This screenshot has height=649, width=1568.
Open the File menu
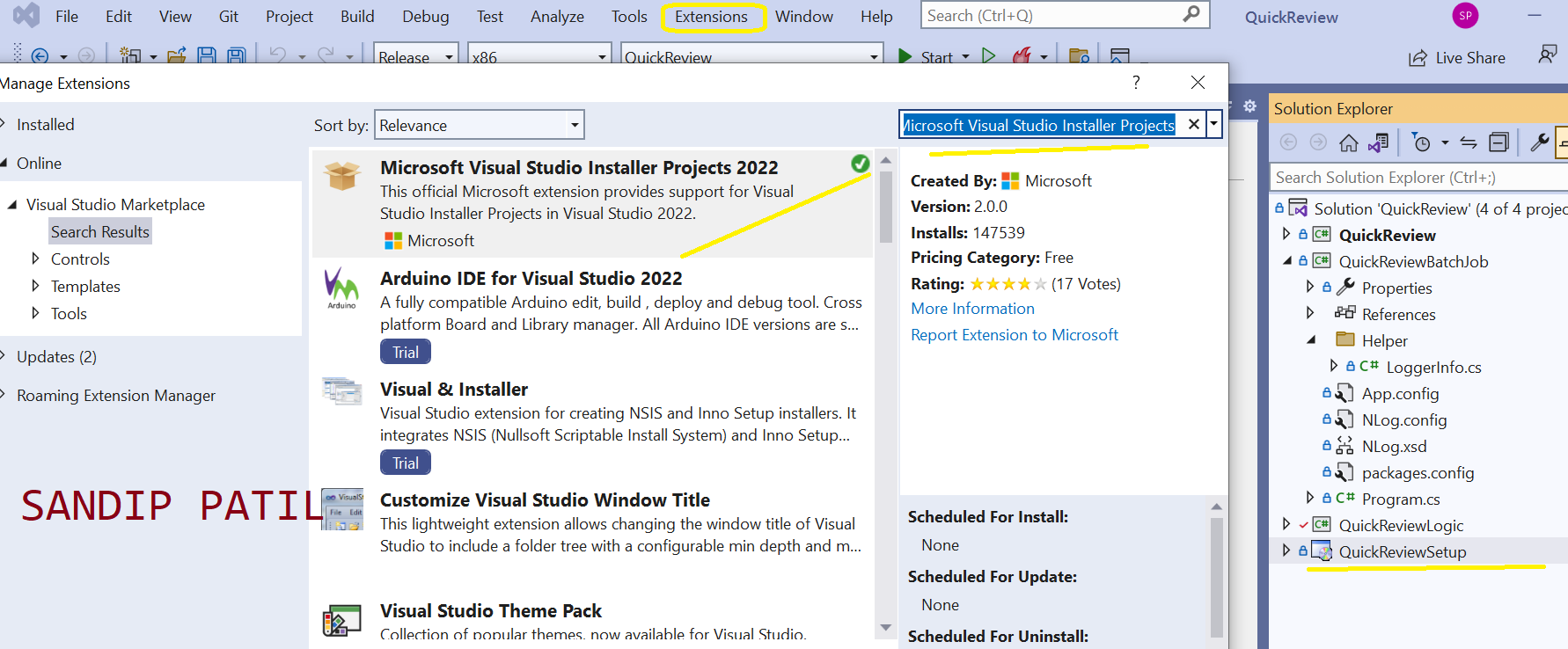tap(67, 16)
